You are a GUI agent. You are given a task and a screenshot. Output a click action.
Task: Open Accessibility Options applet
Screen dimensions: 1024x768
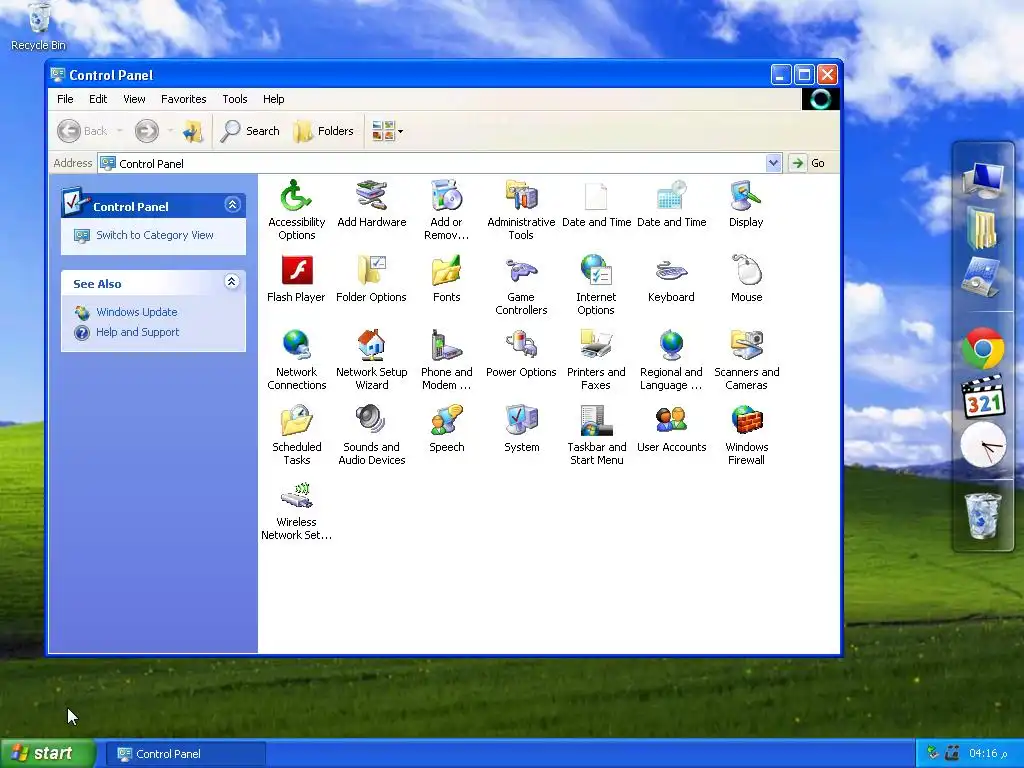(x=296, y=209)
